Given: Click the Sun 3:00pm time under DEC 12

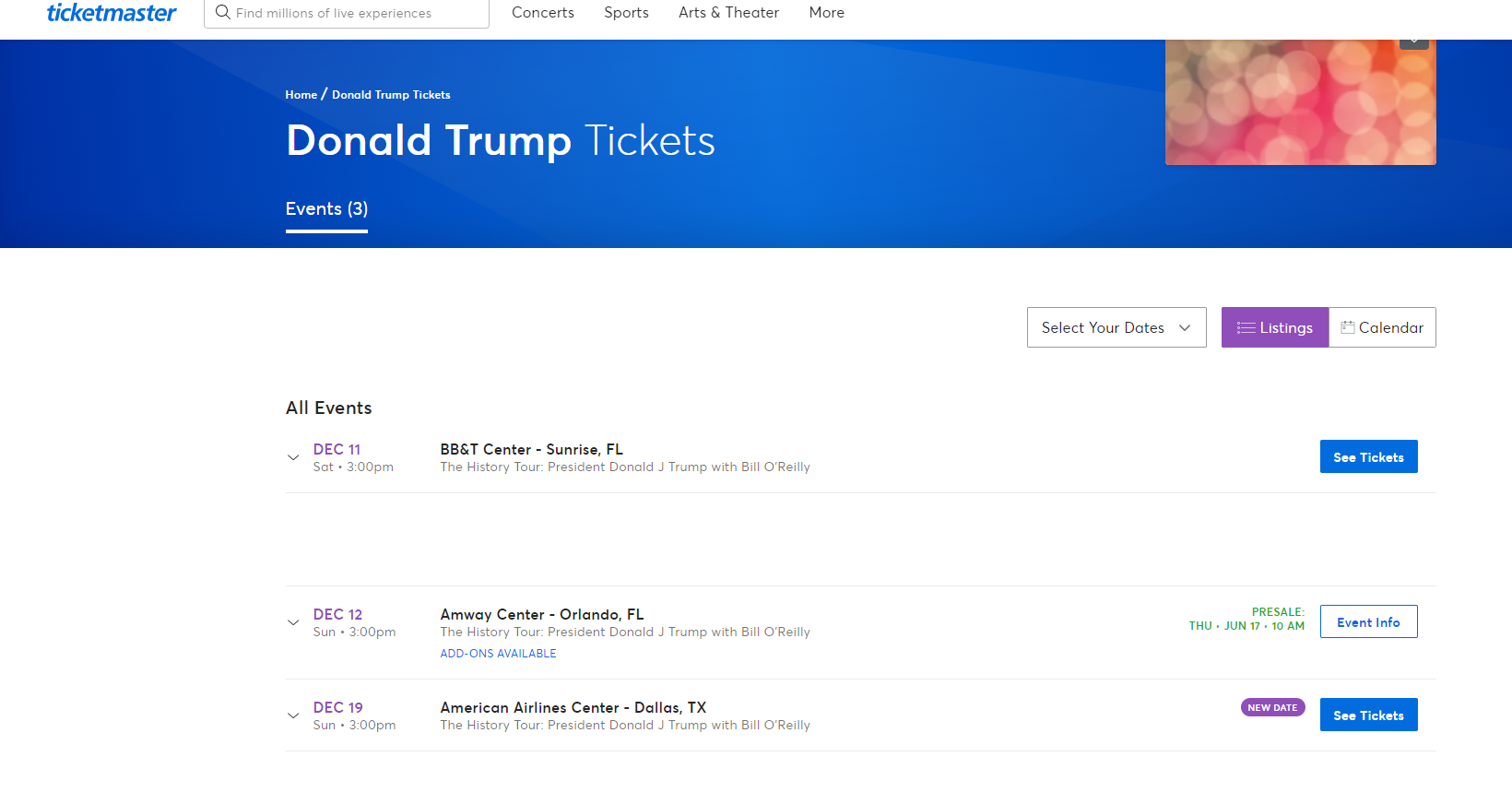Looking at the screenshot, I should pos(354,633).
